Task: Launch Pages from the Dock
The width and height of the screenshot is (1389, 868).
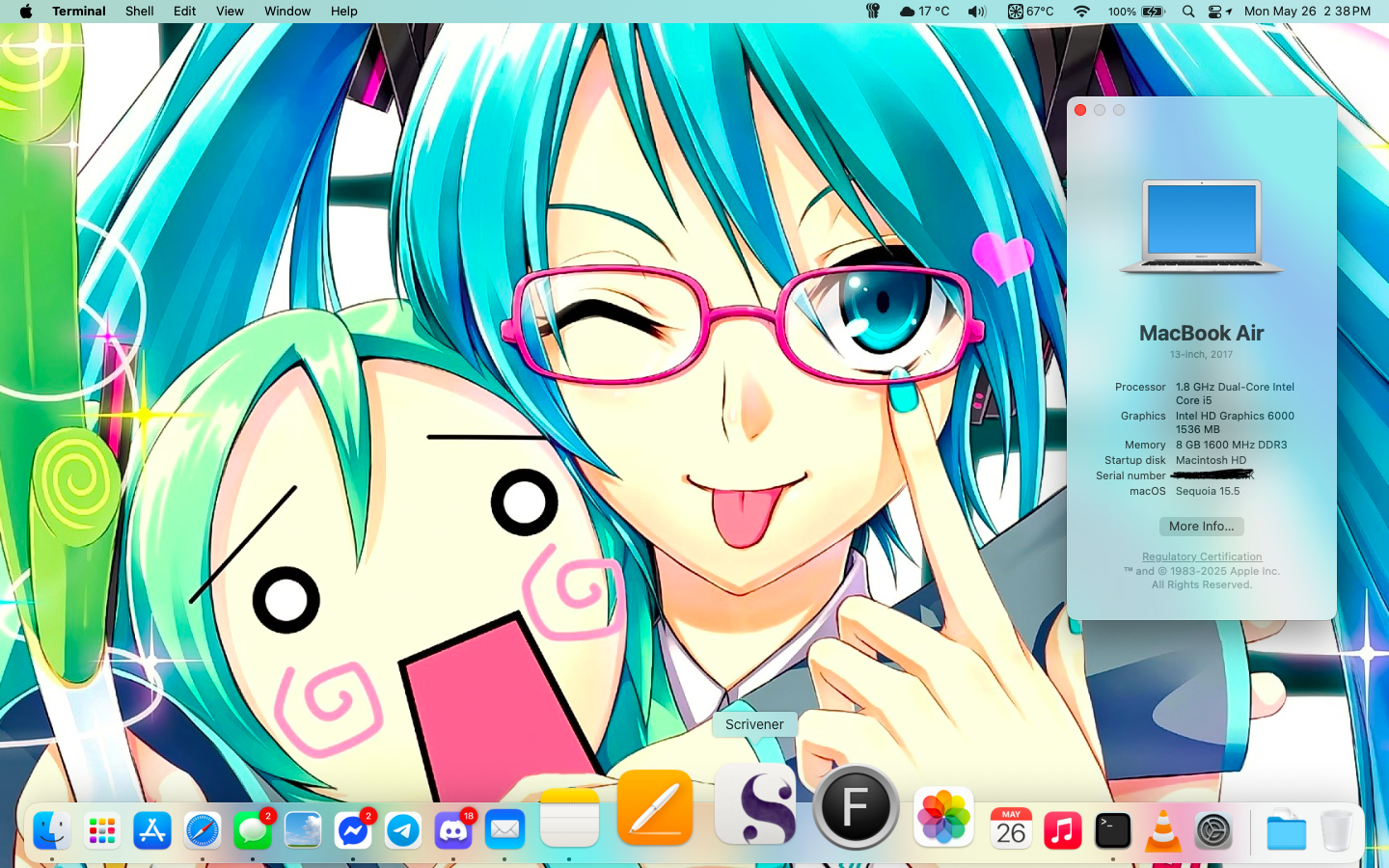Action: pyautogui.click(x=655, y=808)
